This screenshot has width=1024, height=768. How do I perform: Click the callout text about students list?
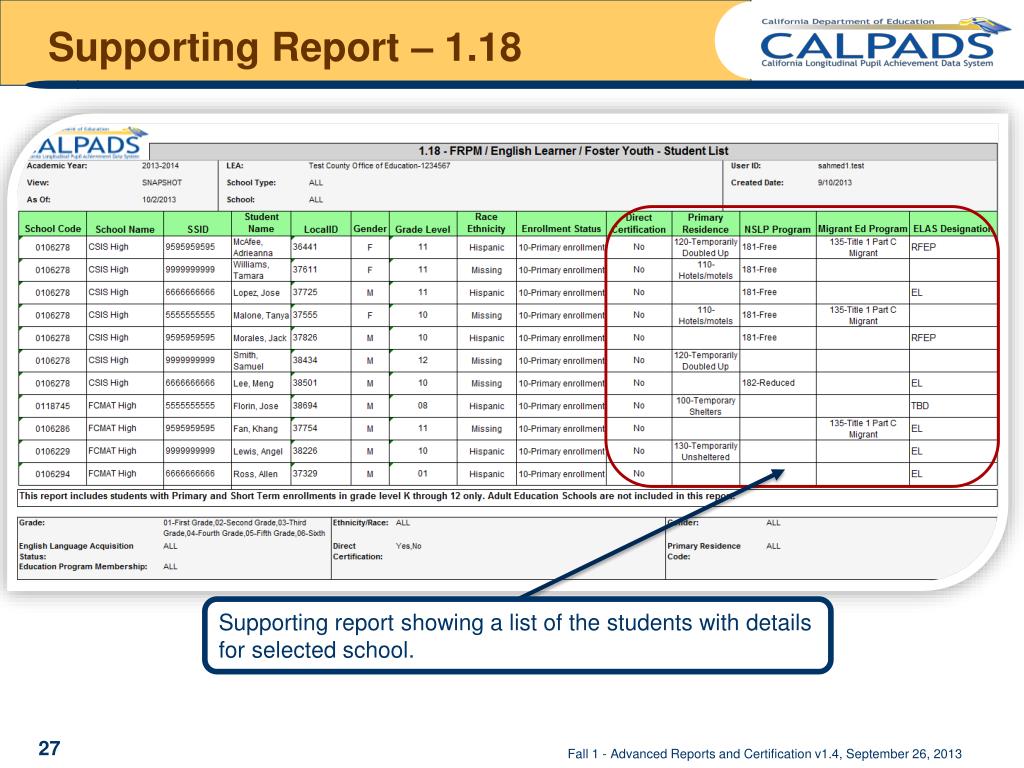(x=515, y=636)
